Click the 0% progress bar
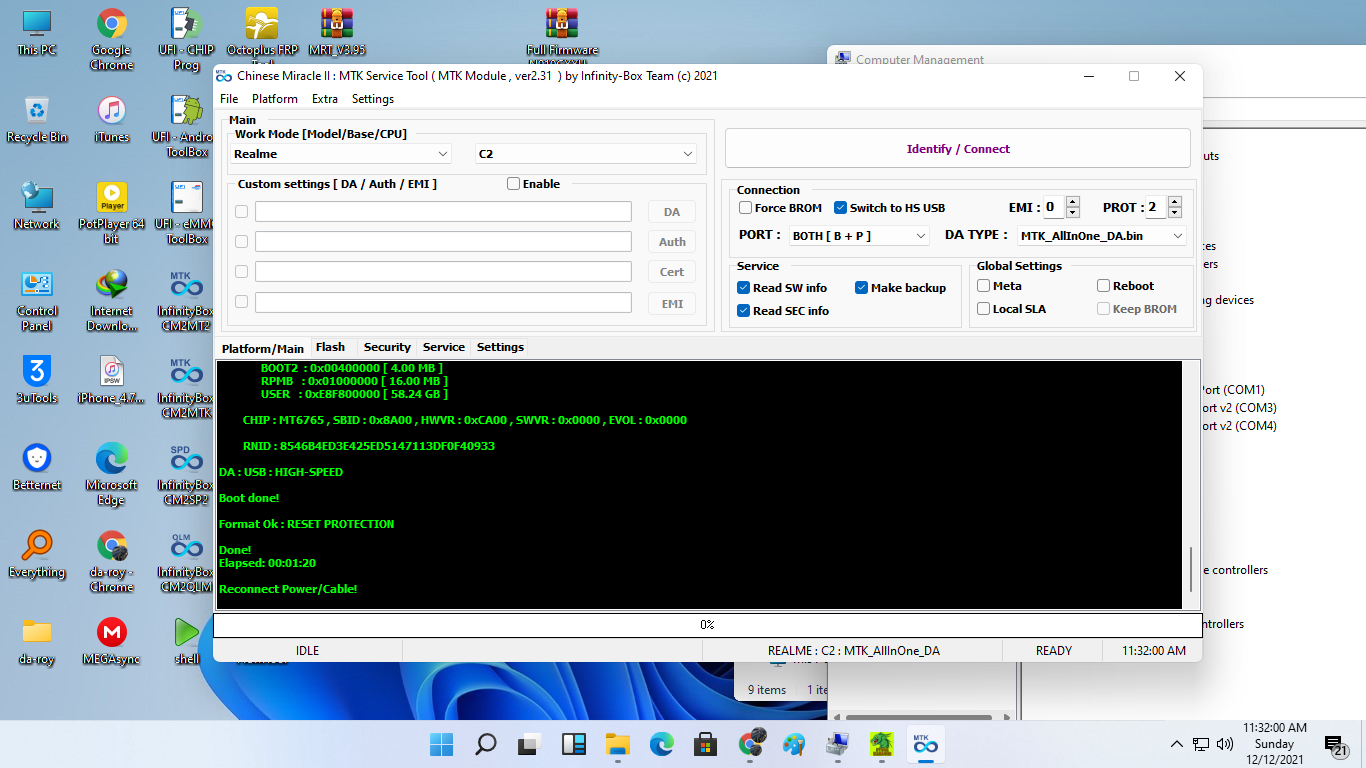The height and width of the screenshot is (768, 1366). tap(707, 625)
